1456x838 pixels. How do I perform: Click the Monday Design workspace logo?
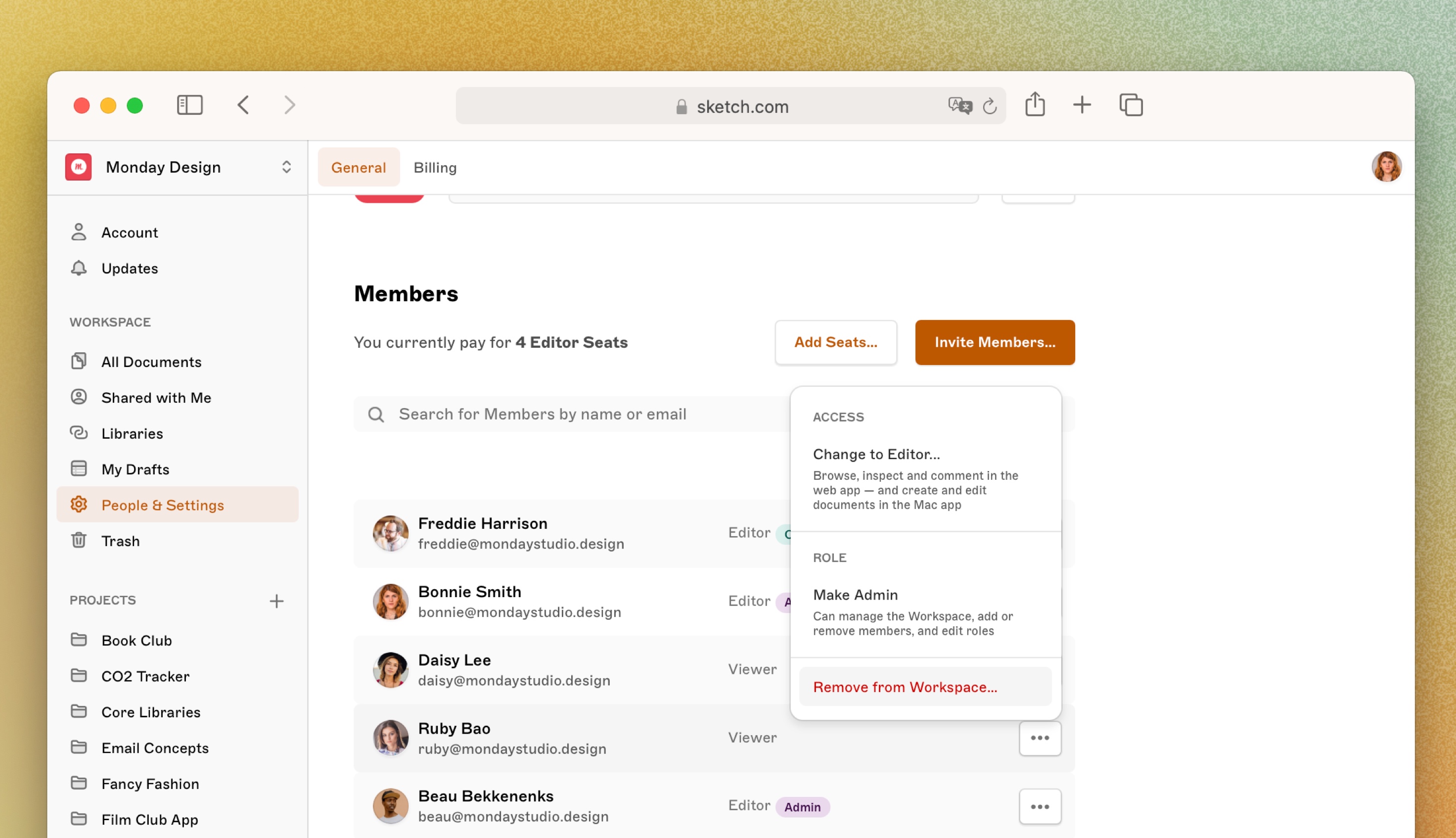(x=78, y=167)
